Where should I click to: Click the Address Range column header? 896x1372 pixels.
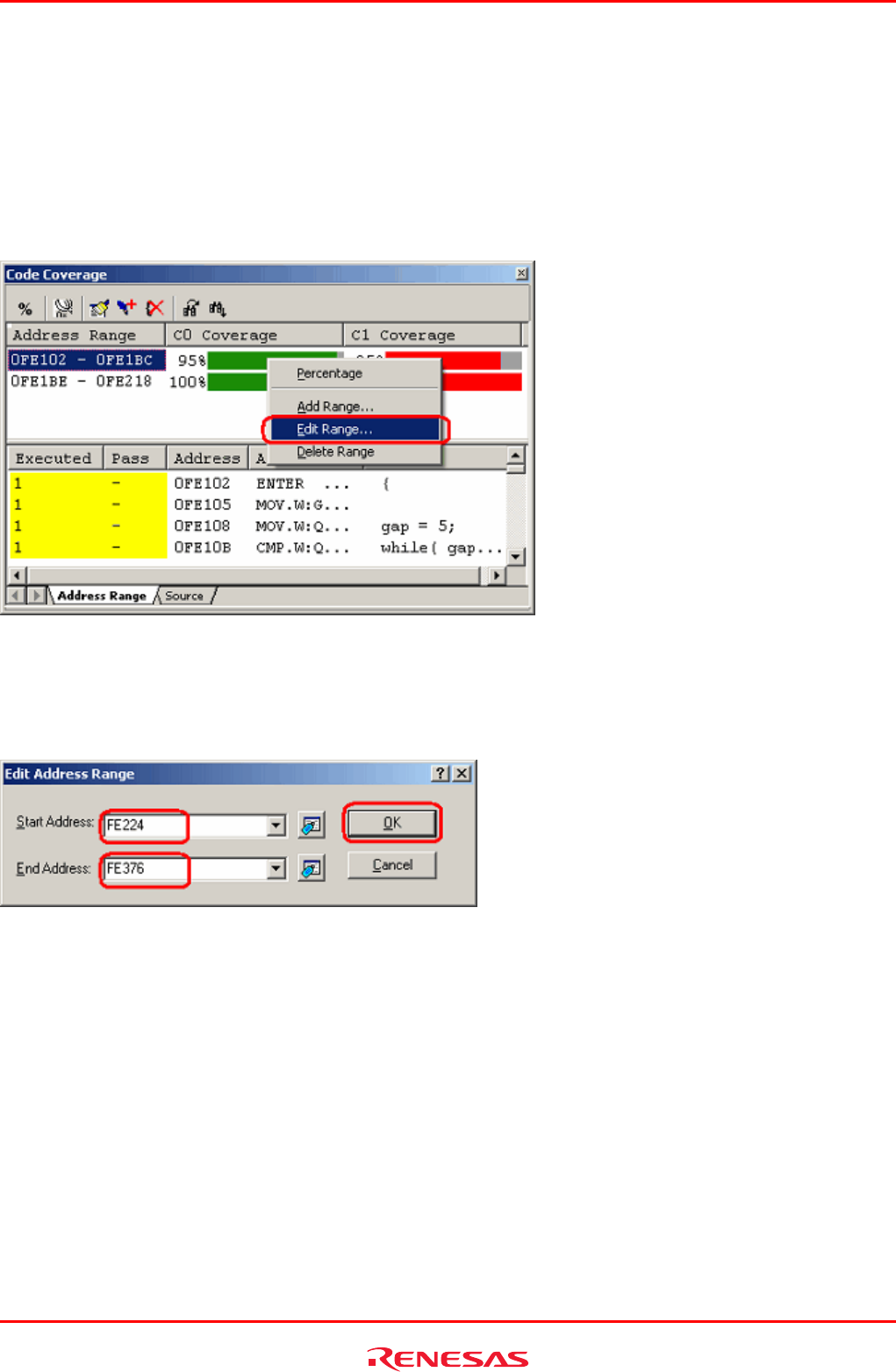(86, 335)
